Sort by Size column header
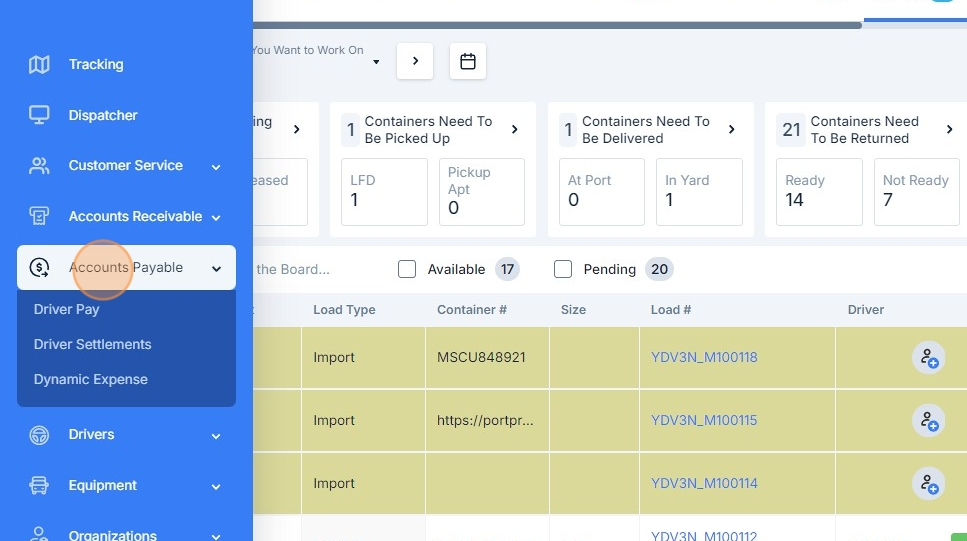This screenshot has width=967, height=541. (x=573, y=310)
